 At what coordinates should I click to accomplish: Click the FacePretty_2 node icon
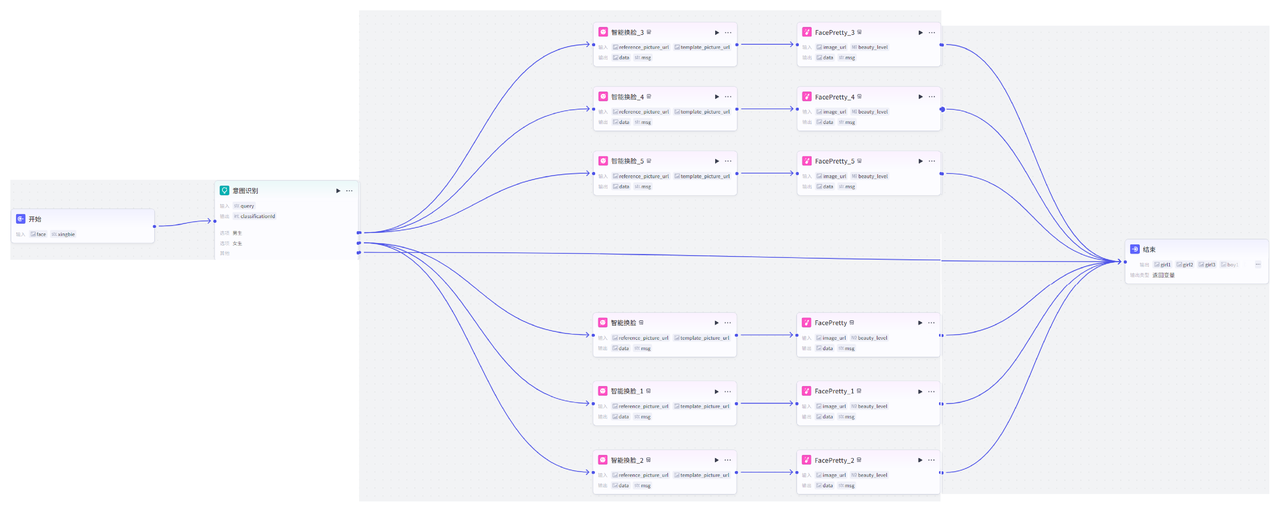(x=806, y=460)
